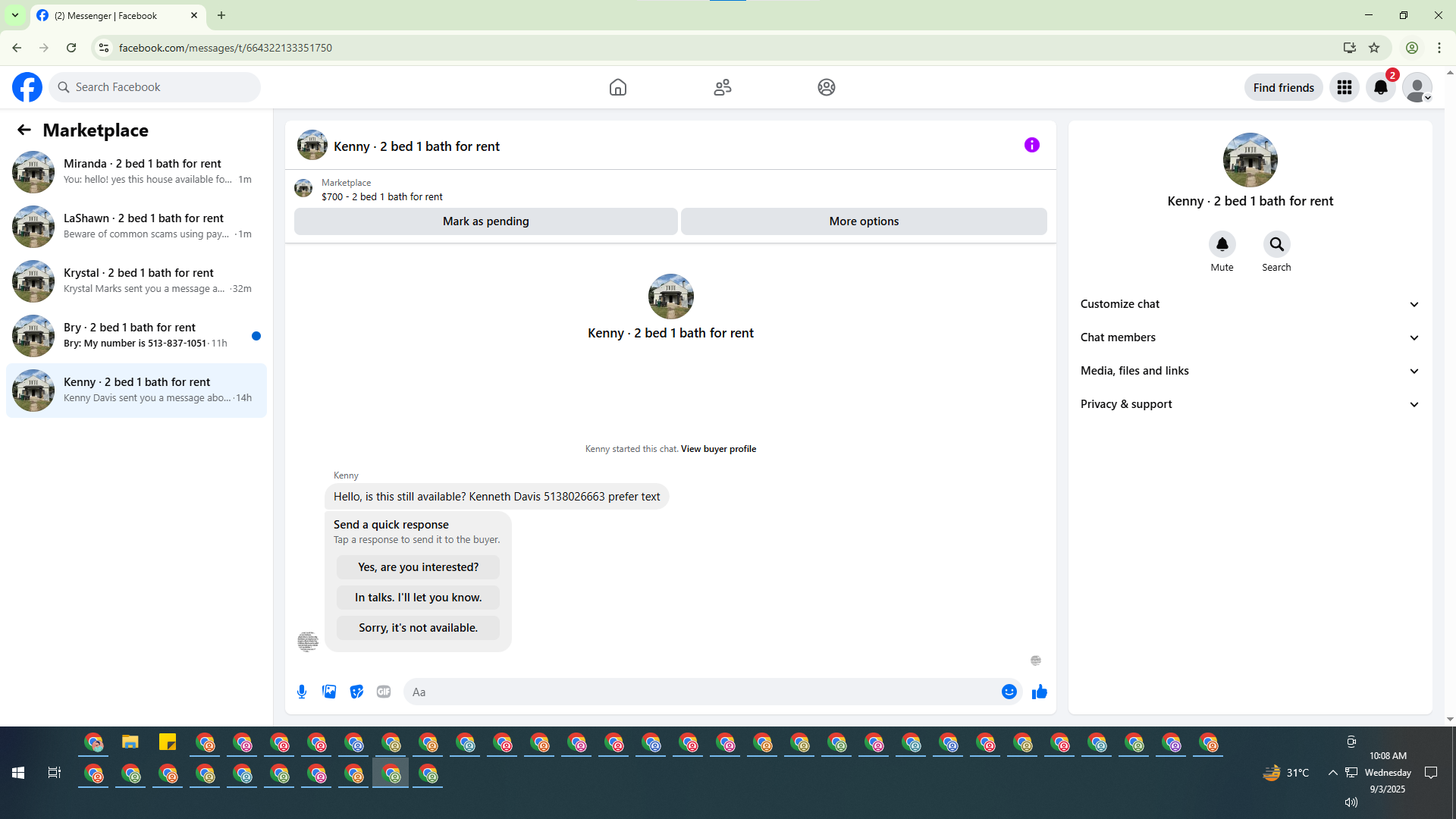Focus the Aa message input box
Viewport: 1456px width, 819px height.
pos(702,692)
